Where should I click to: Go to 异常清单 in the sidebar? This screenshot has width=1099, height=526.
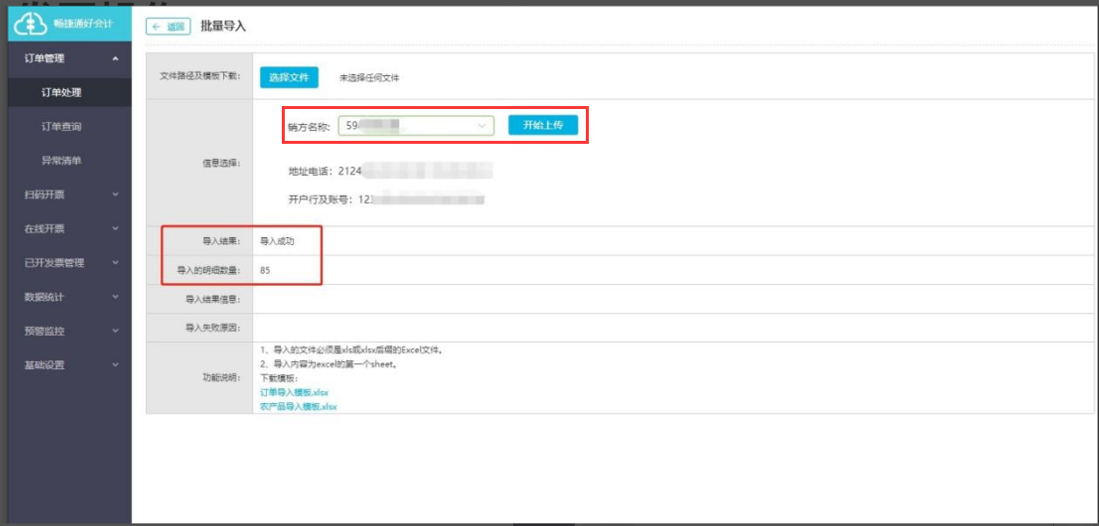[x=62, y=161]
